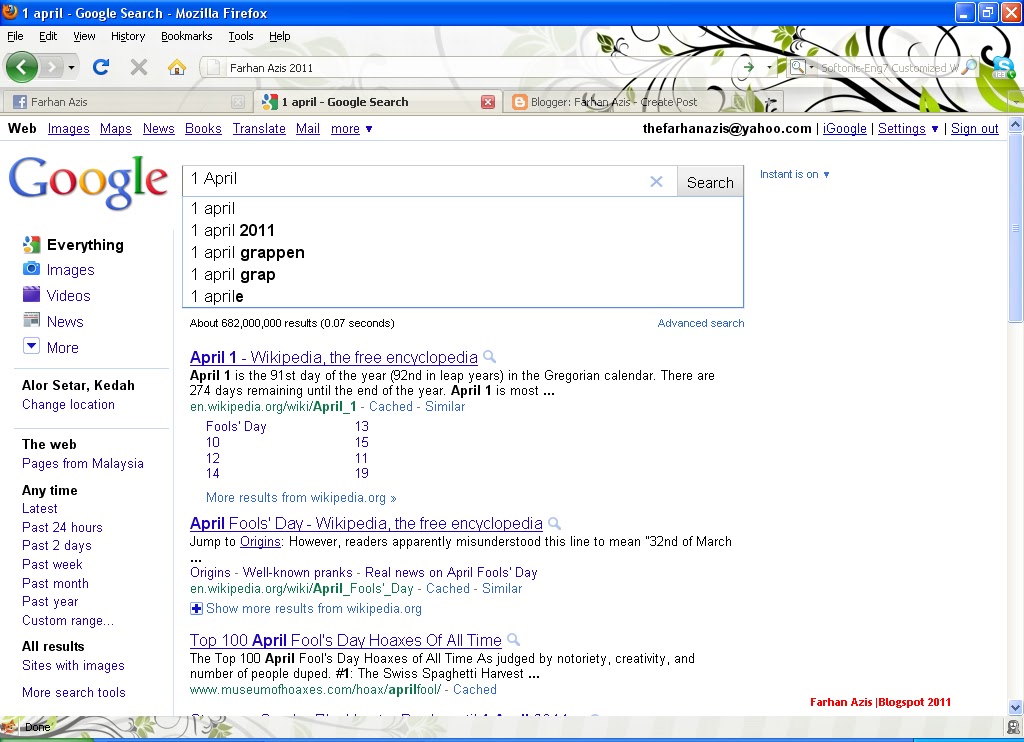Open Fools' Day sitelink
The height and width of the screenshot is (742, 1024).
[x=236, y=427]
